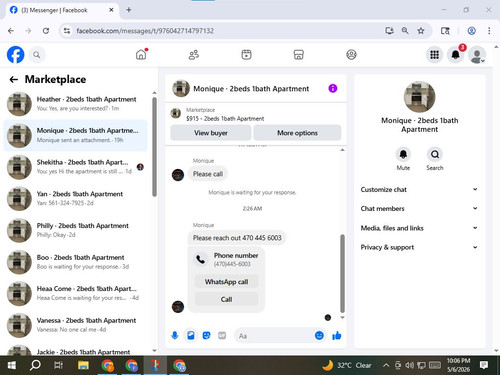500x375 pixels.
Task: Click the phone handset icon in message card
Action: coord(200,259)
